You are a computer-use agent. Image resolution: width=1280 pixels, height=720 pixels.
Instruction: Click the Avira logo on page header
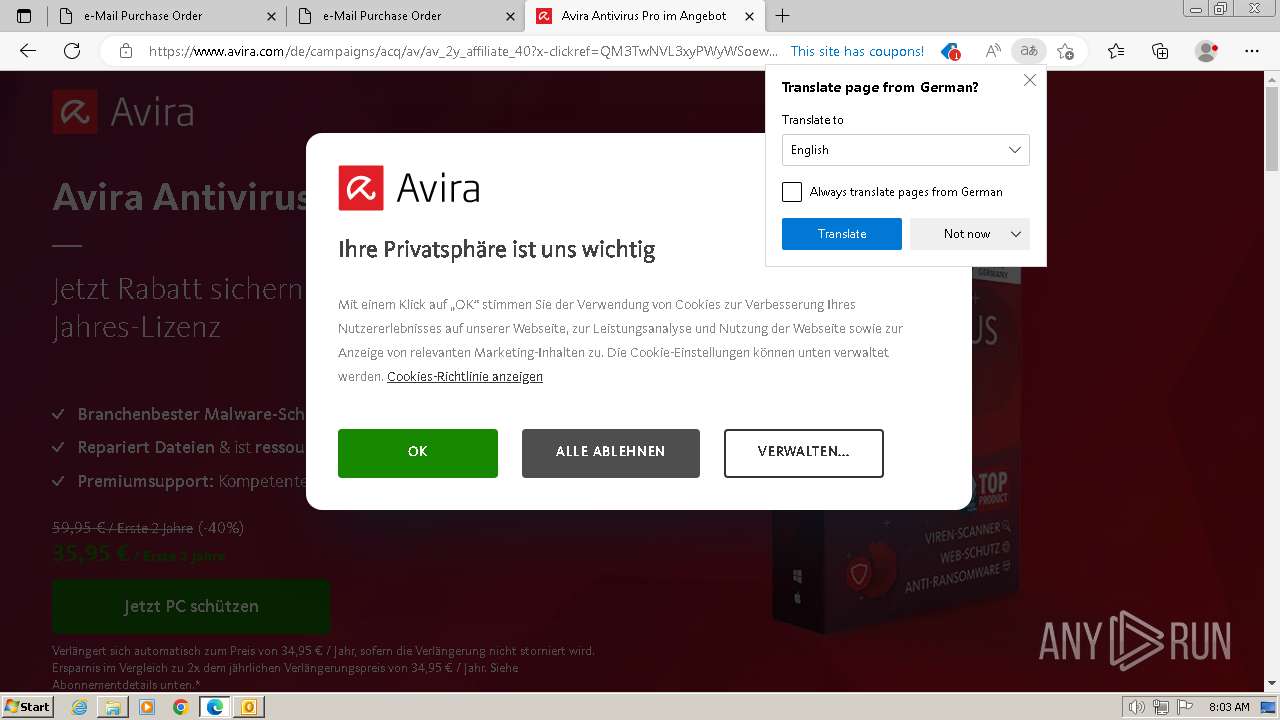[x=124, y=111]
